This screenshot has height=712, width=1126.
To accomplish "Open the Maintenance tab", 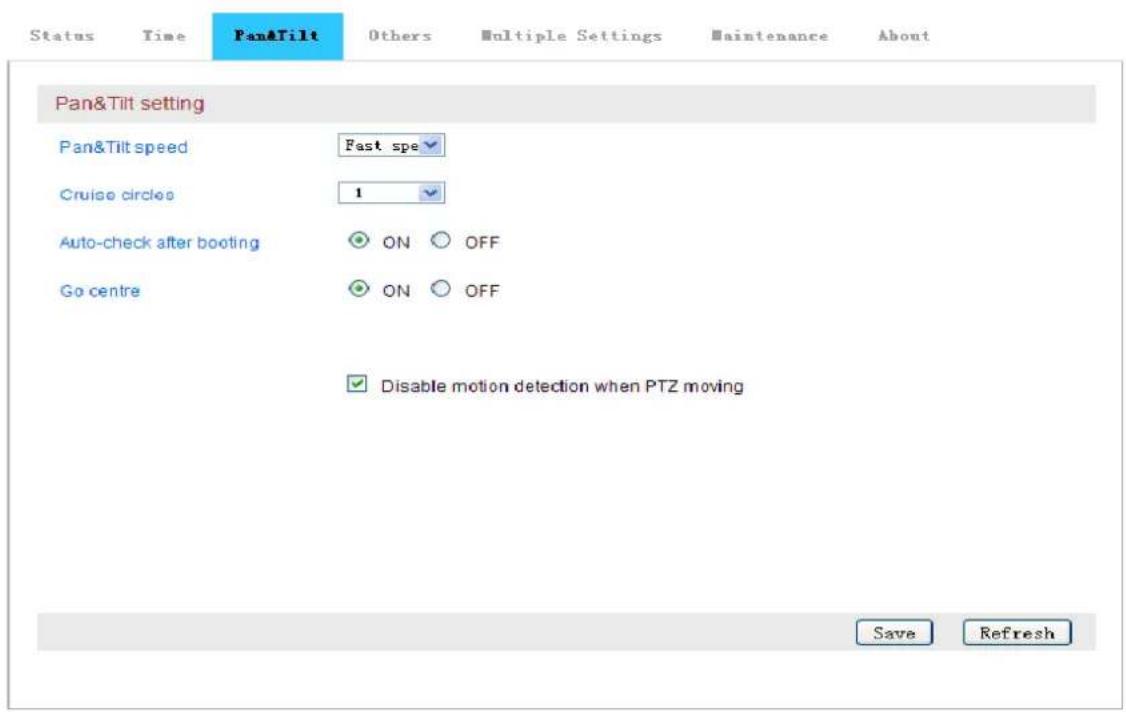I will (x=769, y=35).
